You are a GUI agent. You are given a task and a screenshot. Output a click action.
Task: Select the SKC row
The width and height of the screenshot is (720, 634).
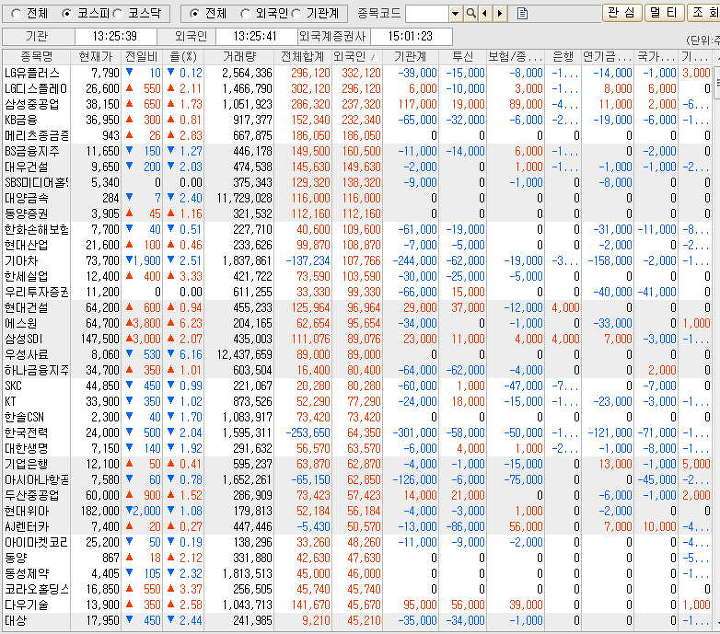pyautogui.click(x=358, y=386)
